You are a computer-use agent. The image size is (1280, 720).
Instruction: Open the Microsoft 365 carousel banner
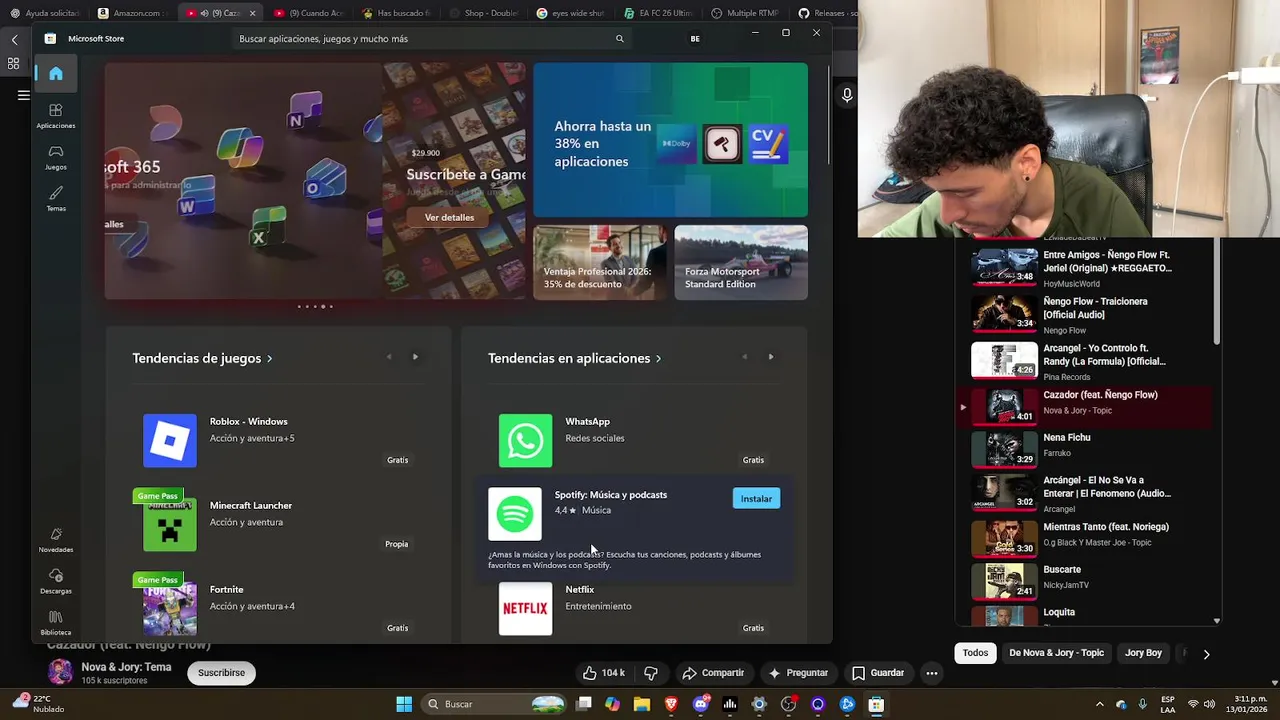tap(243, 181)
